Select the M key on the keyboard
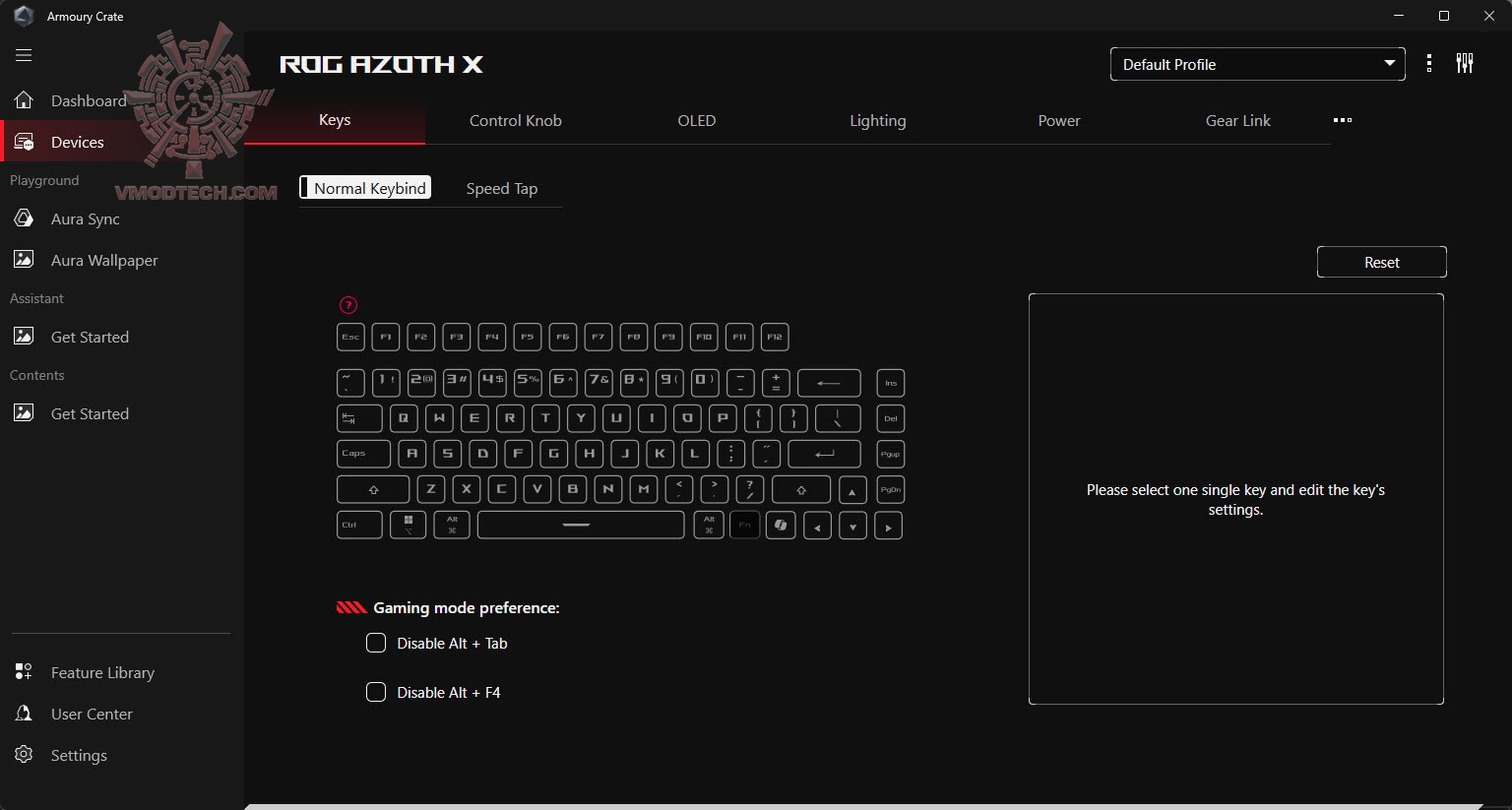This screenshot has width=1512, height=810. point(644,489)
